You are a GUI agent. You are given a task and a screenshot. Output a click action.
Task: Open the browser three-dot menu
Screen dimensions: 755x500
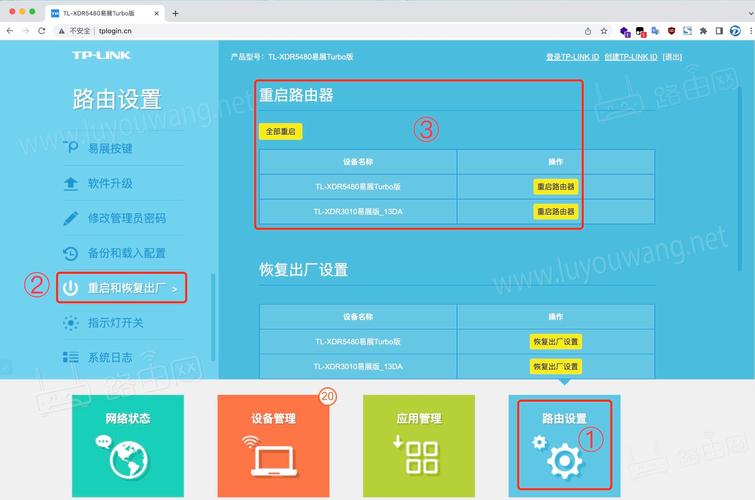pyautogui.click(x=751, y=31)
